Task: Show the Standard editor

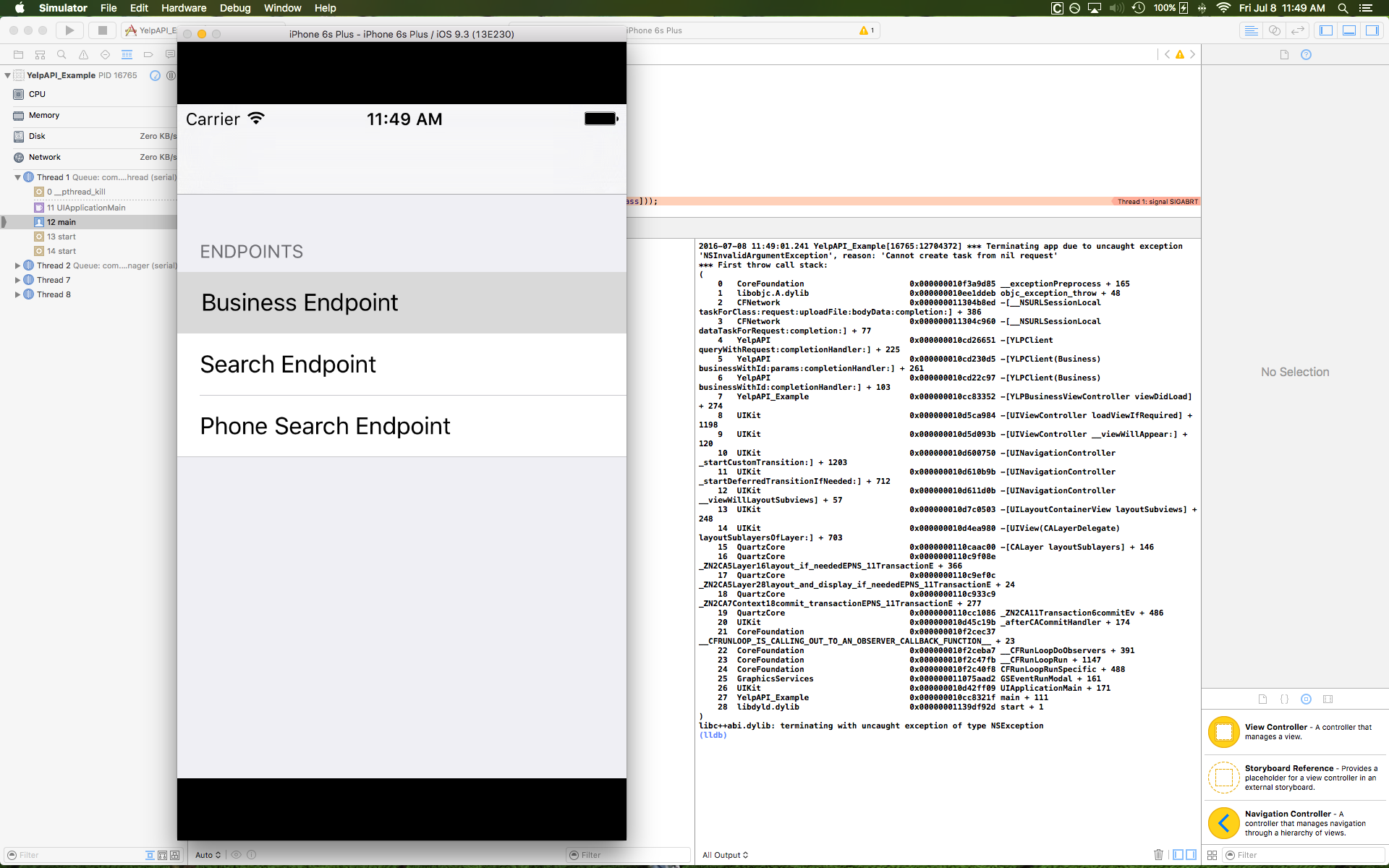Action: [x=1251, y=30]
